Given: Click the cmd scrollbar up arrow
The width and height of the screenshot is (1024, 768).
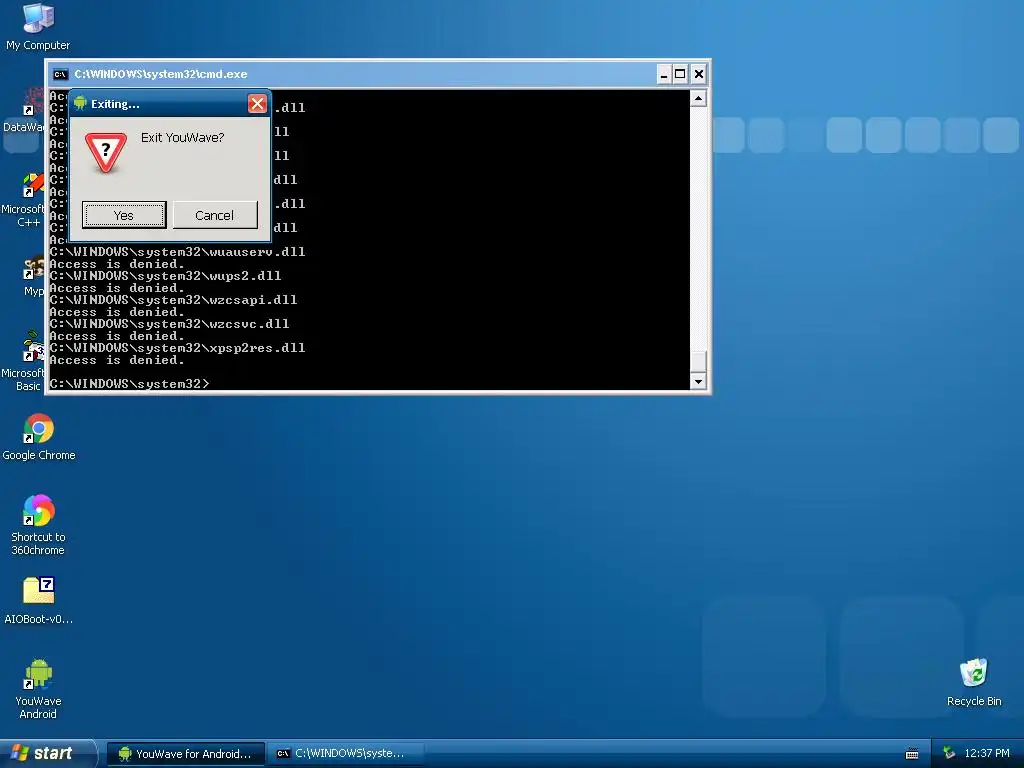Looking at the screenshot, I should (x=698, y=99).
